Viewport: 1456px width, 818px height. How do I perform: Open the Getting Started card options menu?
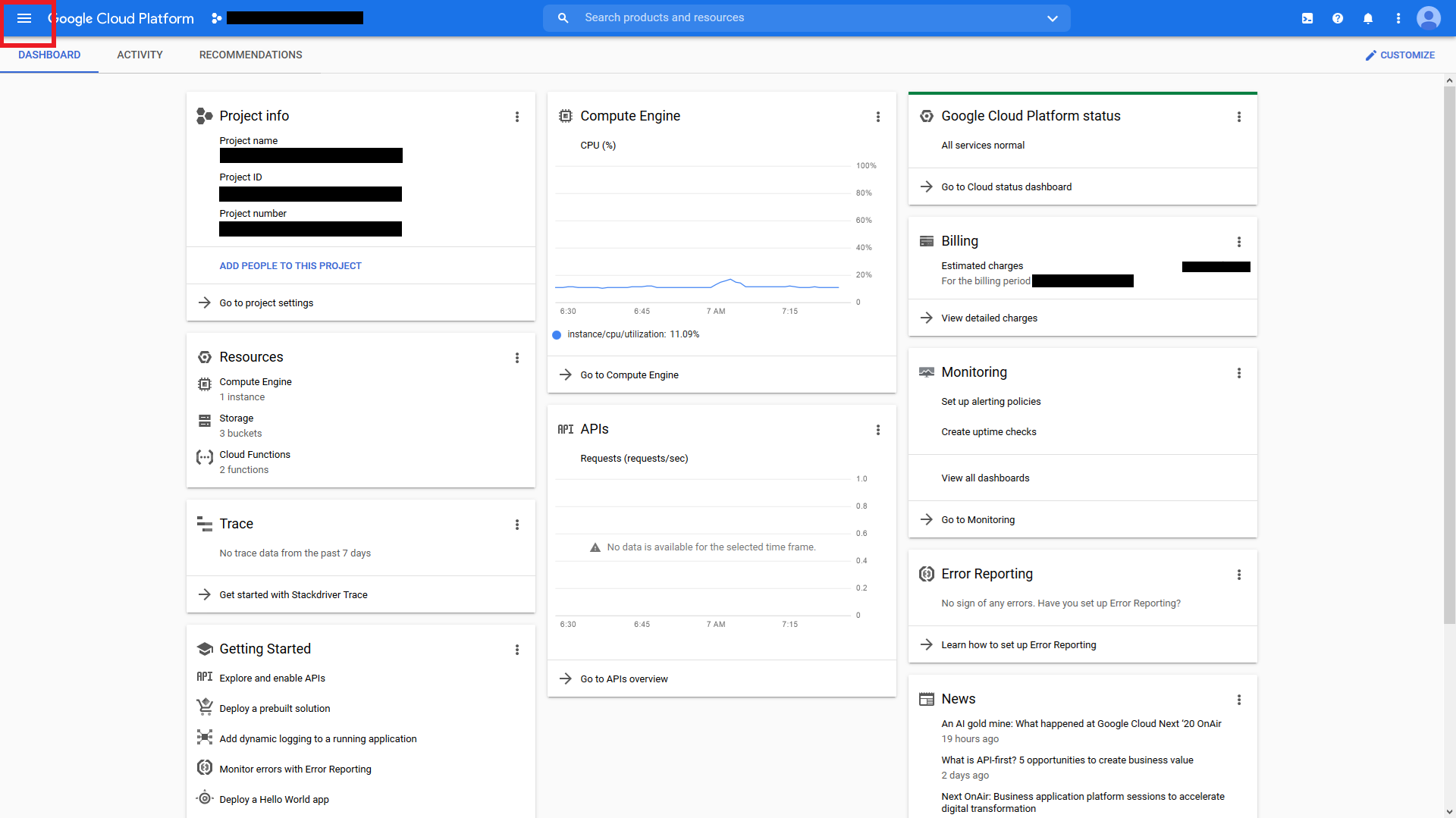517,650
